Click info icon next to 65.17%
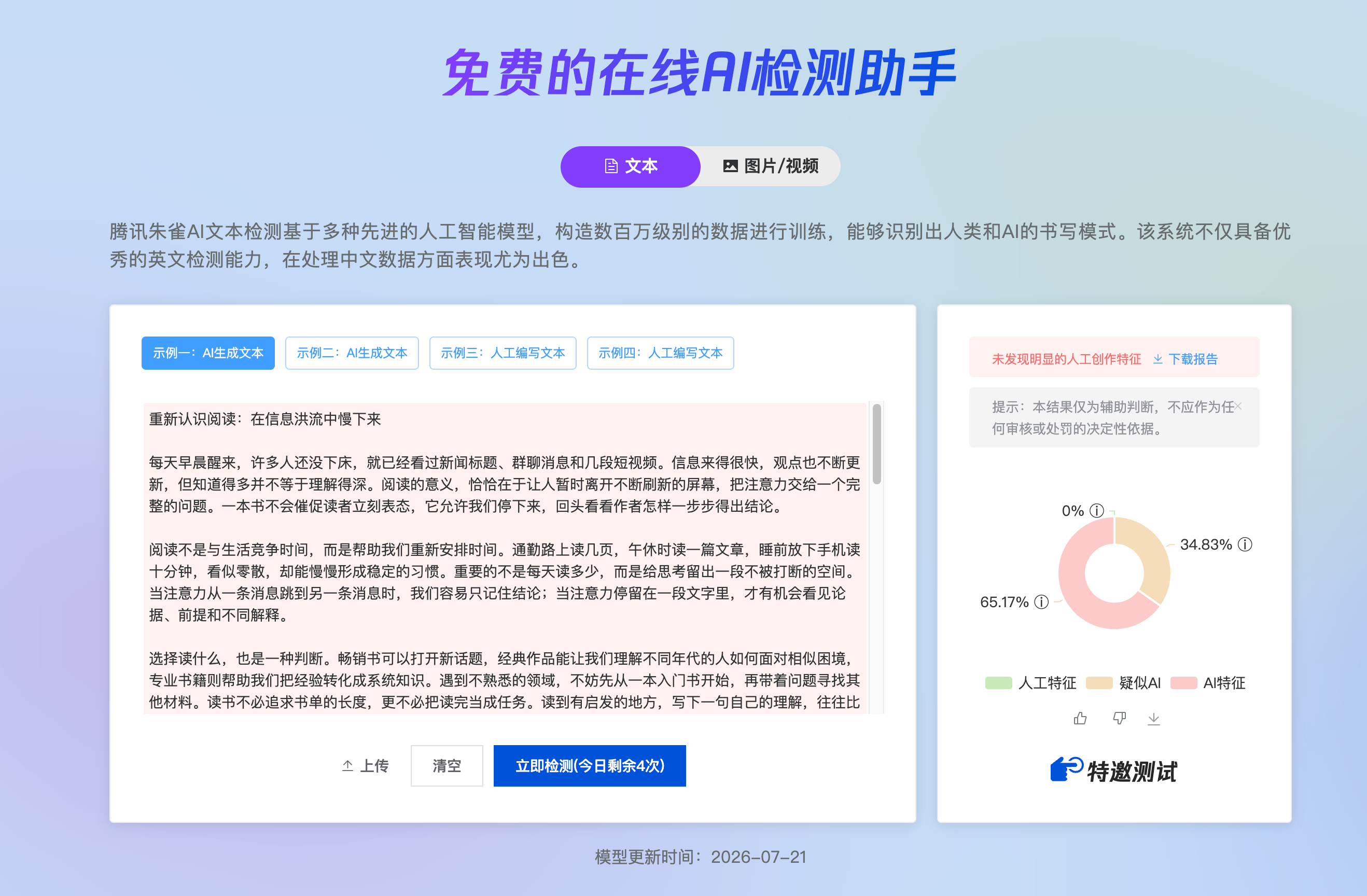The image size is (1367, 896). tap(1041, 601)
